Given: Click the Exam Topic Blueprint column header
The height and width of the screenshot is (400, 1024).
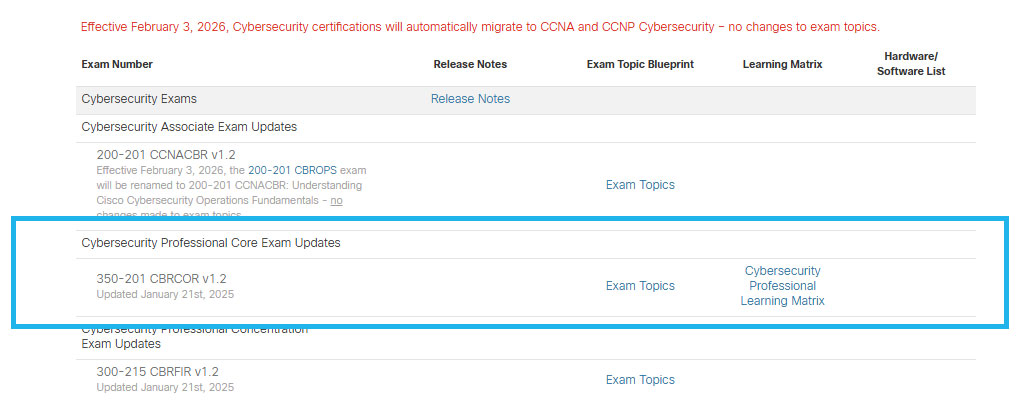Looking at the screenshot, I should tap(640, 64).
